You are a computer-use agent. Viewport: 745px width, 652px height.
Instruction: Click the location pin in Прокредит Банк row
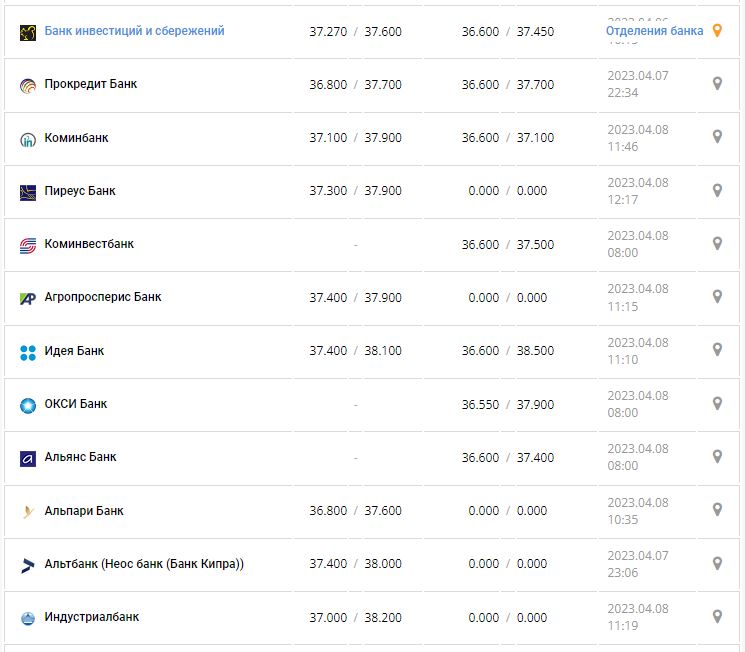coord(717,84)
